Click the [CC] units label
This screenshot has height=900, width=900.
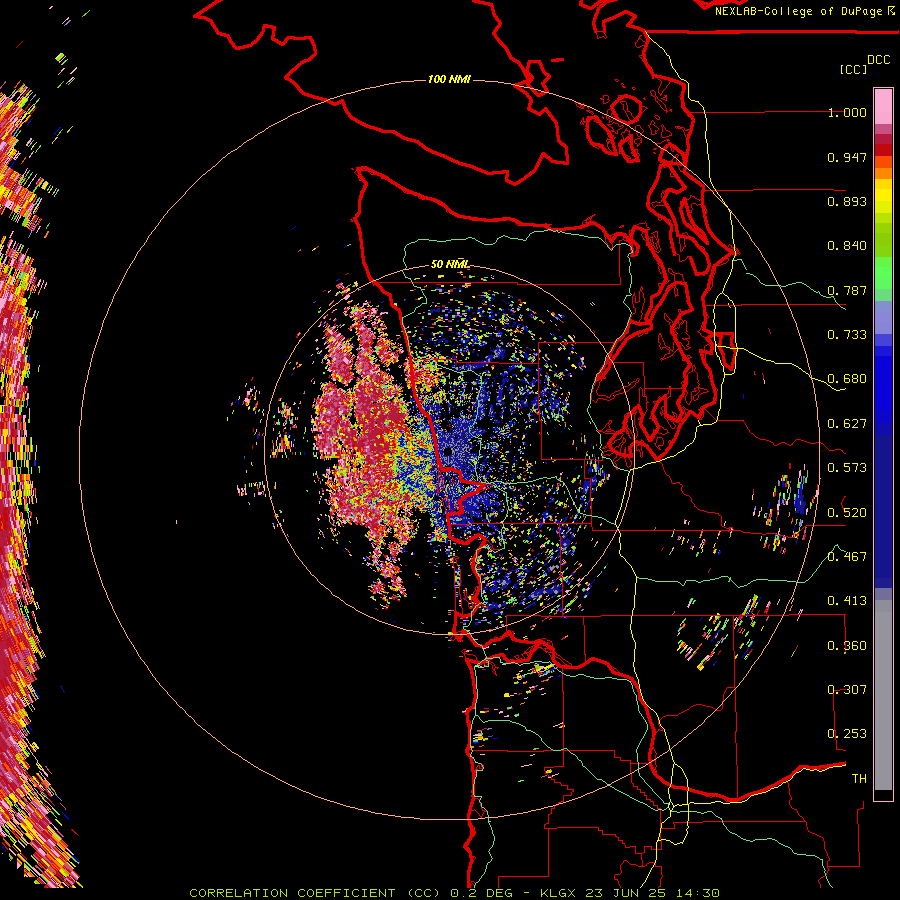click(854, 69)
